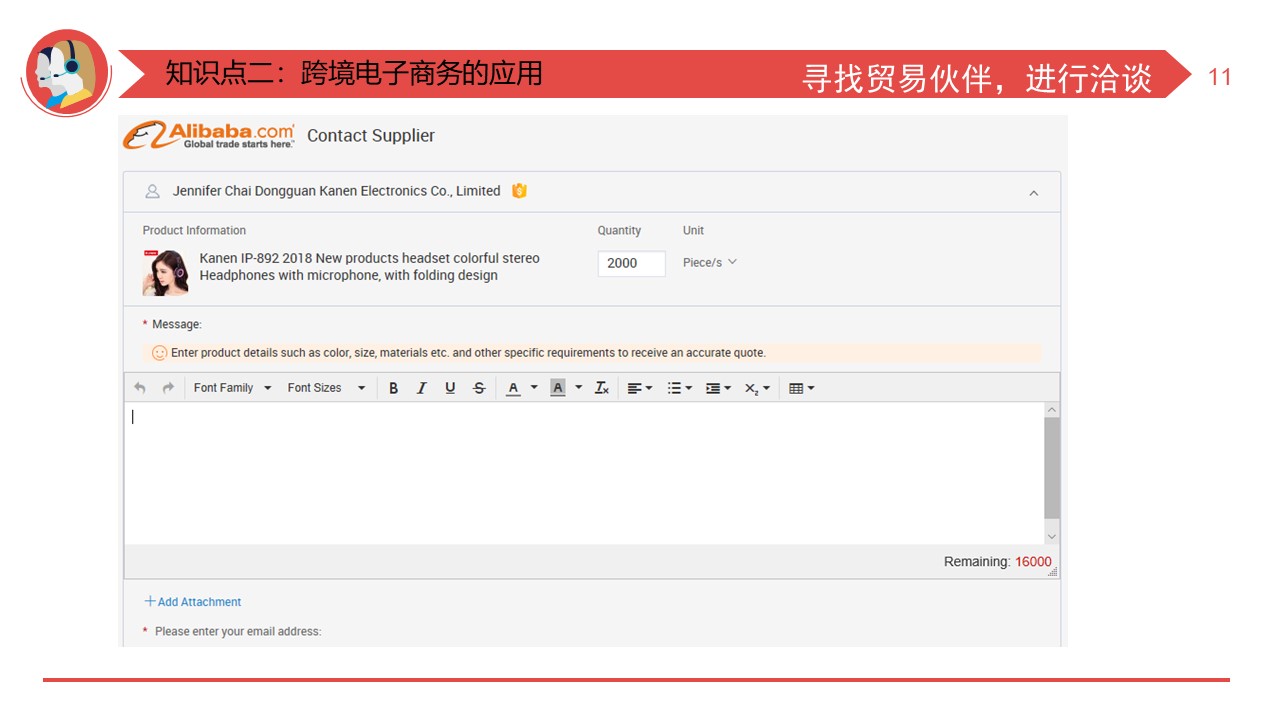
Task: Click the supplier person icon
Action: click(x=152, y=191)
